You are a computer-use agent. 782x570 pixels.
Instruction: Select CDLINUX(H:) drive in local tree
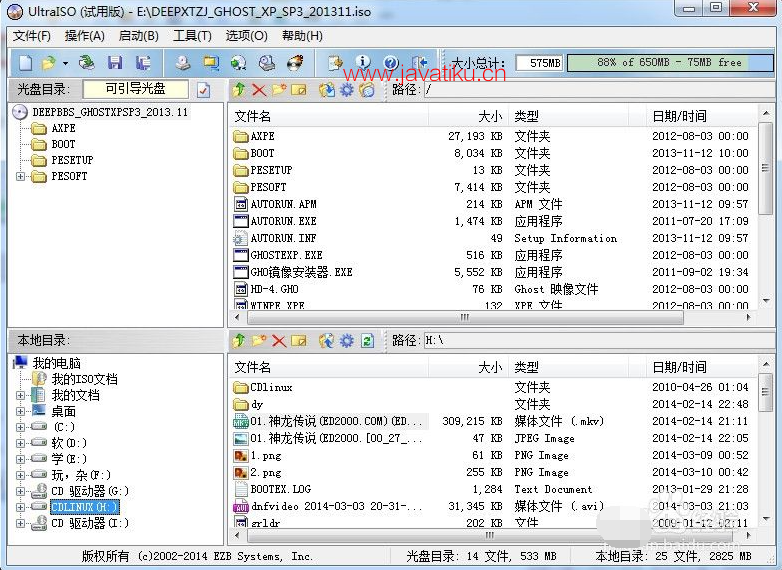(84, 507)
